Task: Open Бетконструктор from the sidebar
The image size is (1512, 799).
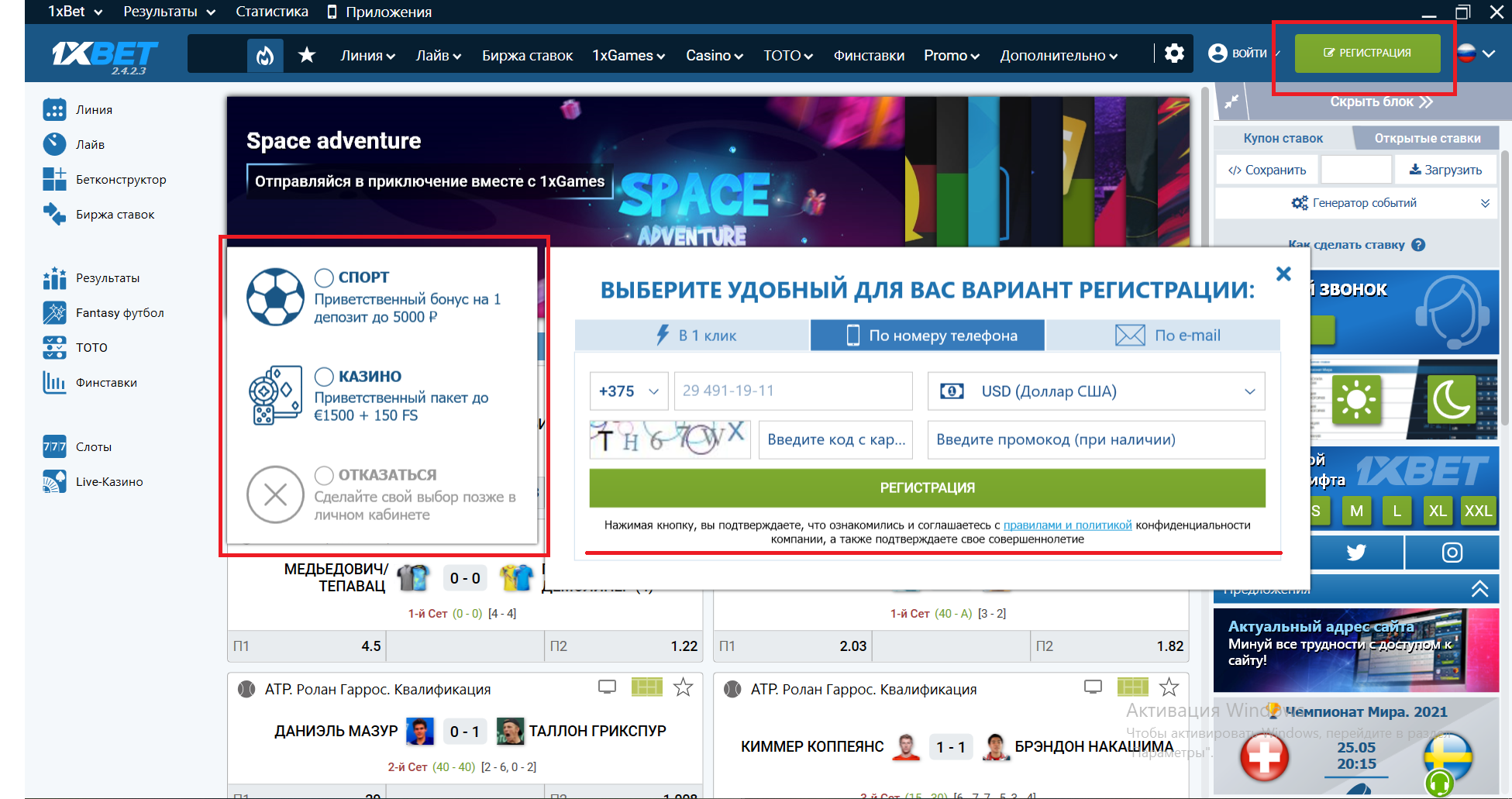Action: (120, 179)
